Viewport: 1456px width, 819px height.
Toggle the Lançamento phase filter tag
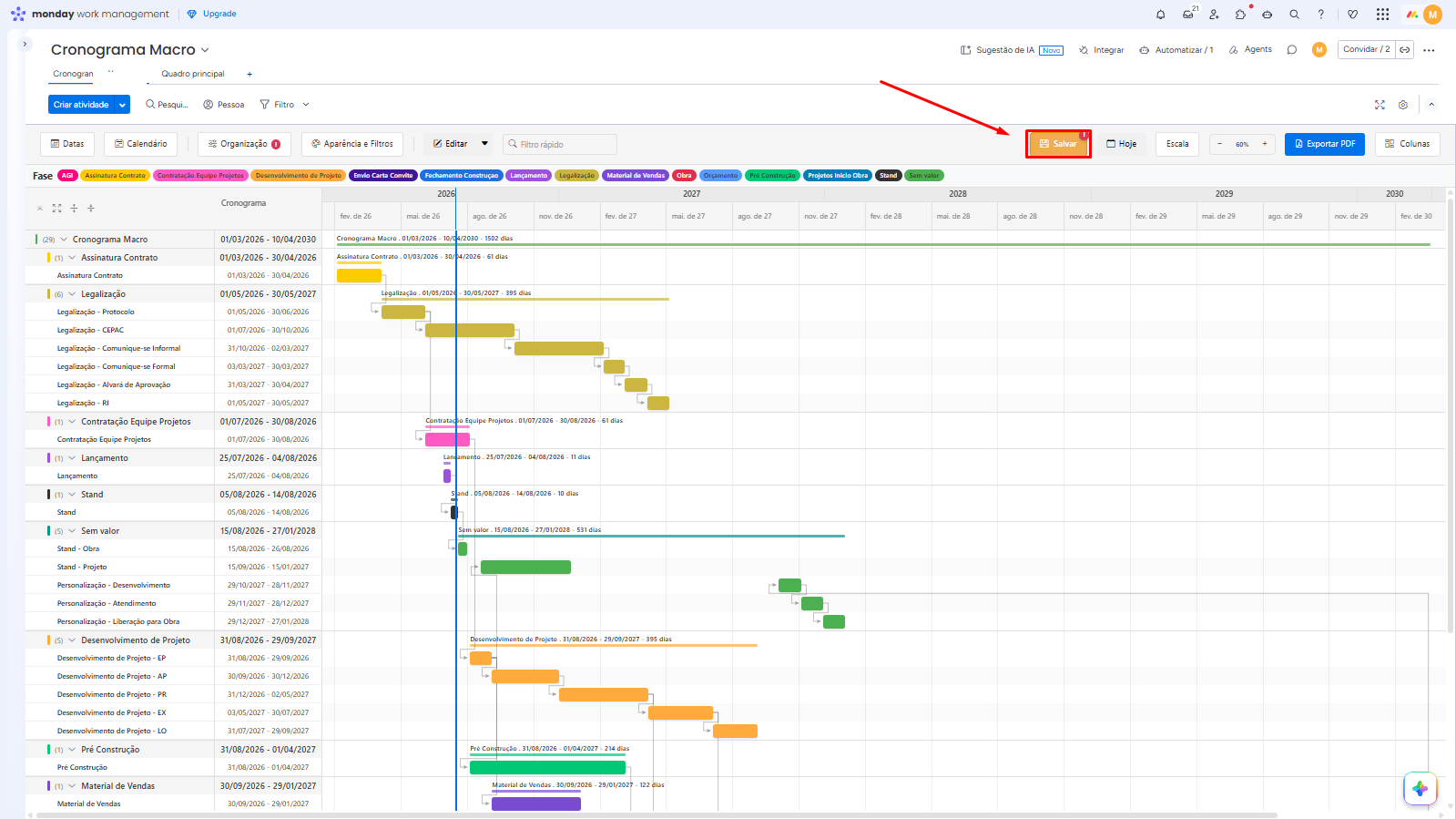529,176
